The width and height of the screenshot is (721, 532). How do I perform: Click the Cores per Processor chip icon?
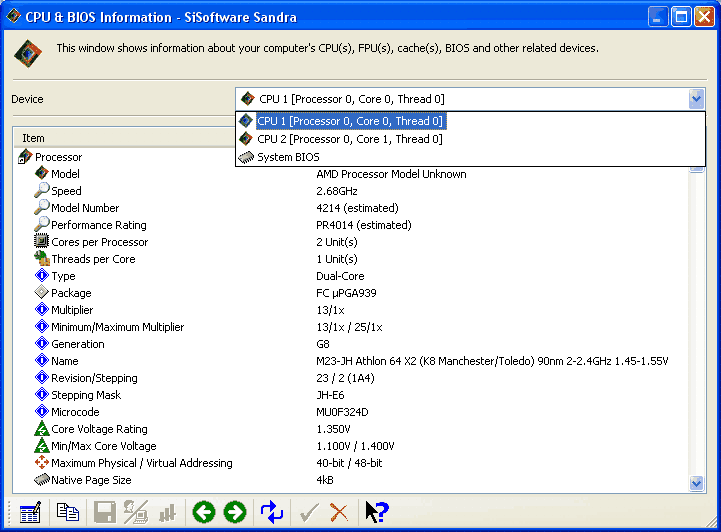point(41,241)
